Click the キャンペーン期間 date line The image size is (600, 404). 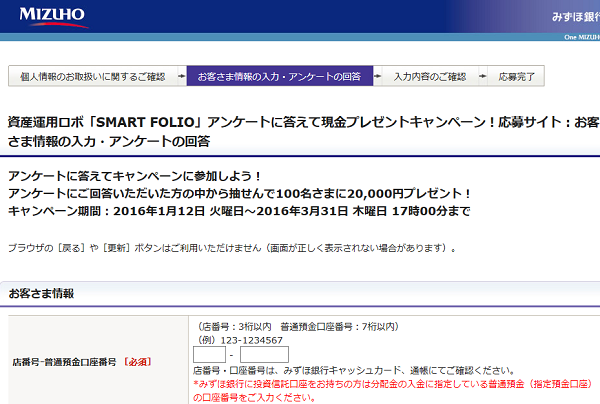click(x=239, y=211)
